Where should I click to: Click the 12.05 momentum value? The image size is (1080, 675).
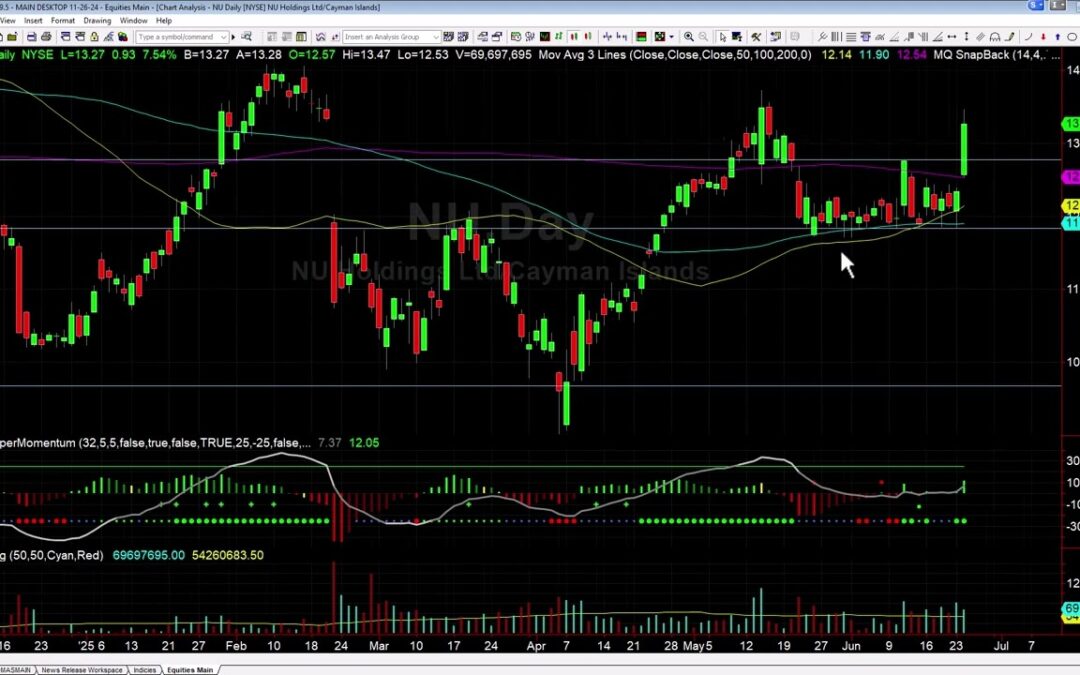[x=364, y=443]
